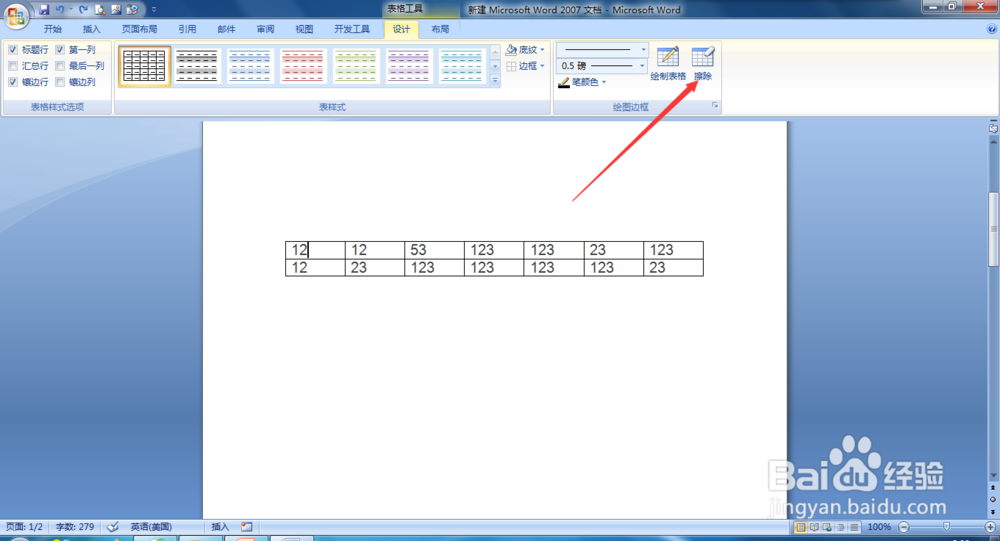Viewport: 1000px width, 541px height.
Task: Click the picture icon in quick access toolbar
Action: pos(116,10)
